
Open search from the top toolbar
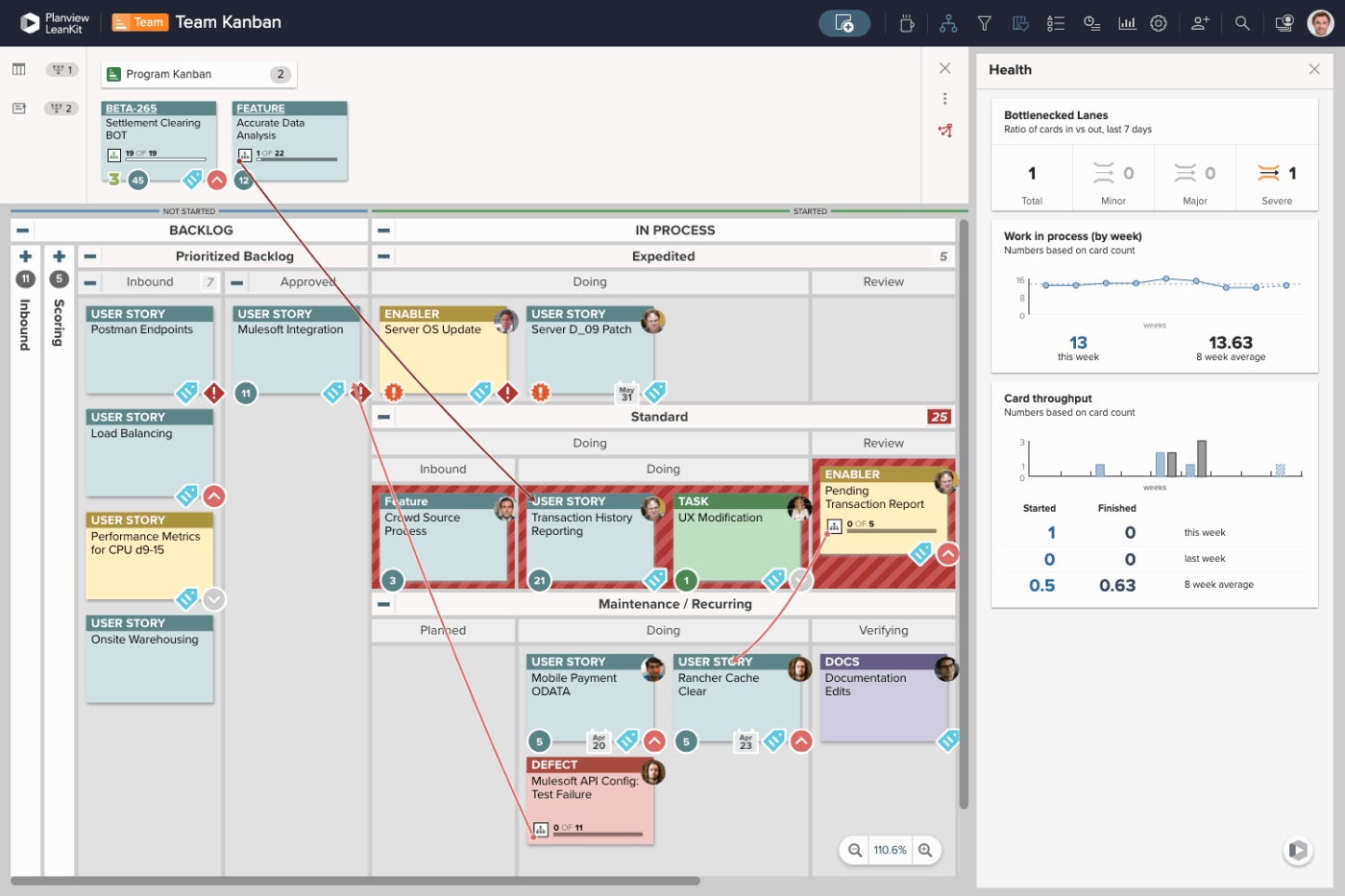[x=1242, y=22]
